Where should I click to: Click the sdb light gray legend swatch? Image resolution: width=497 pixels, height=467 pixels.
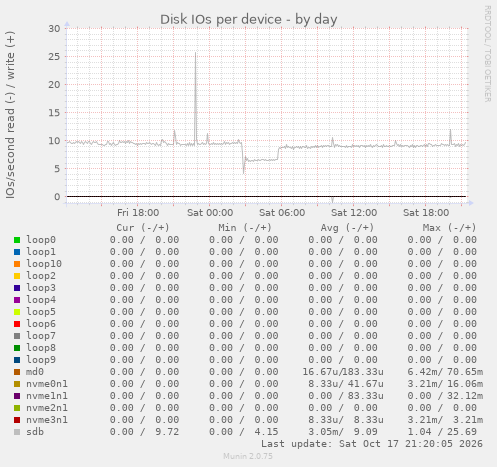click(x=17, y=432)
